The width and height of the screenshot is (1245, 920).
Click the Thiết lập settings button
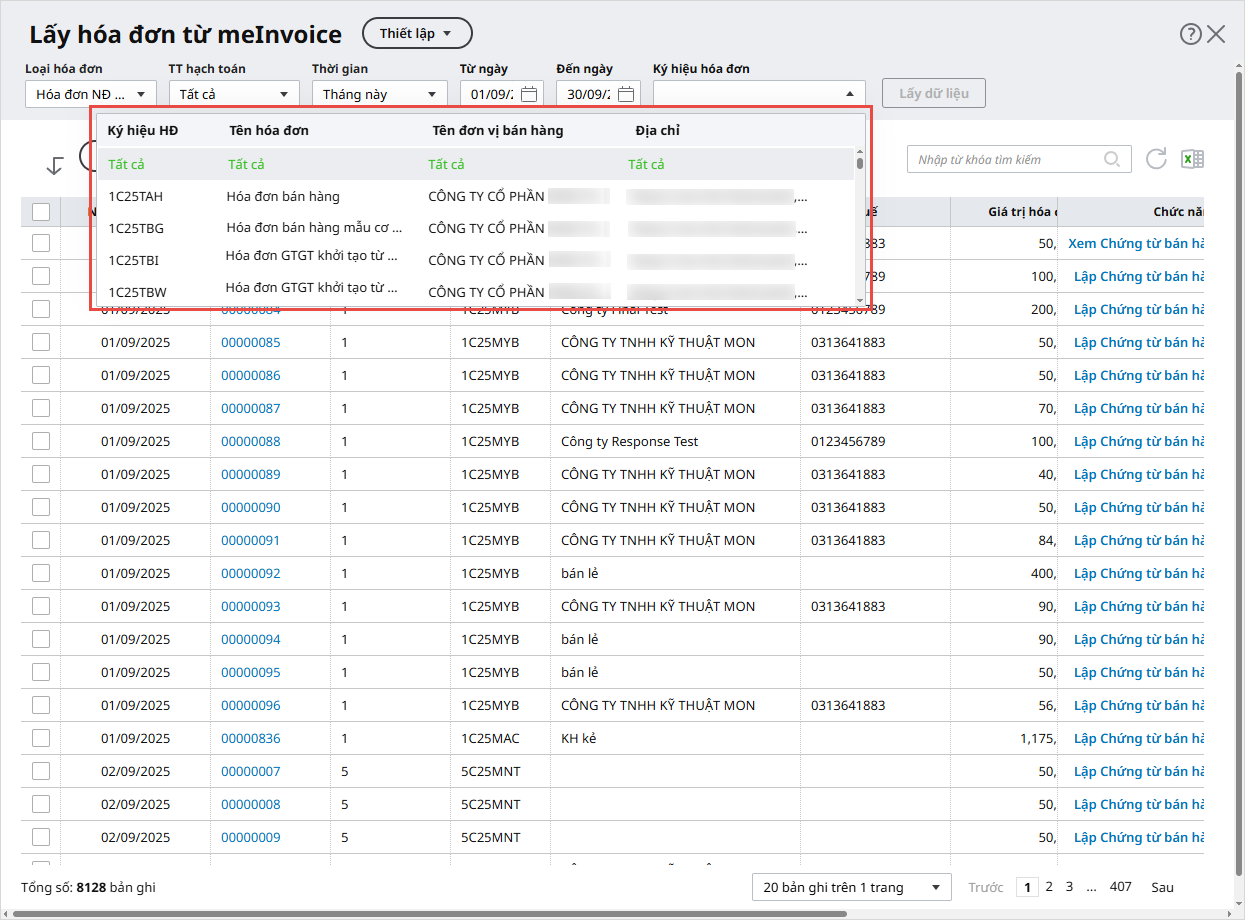pyautogui.click(x=416, y=33)
